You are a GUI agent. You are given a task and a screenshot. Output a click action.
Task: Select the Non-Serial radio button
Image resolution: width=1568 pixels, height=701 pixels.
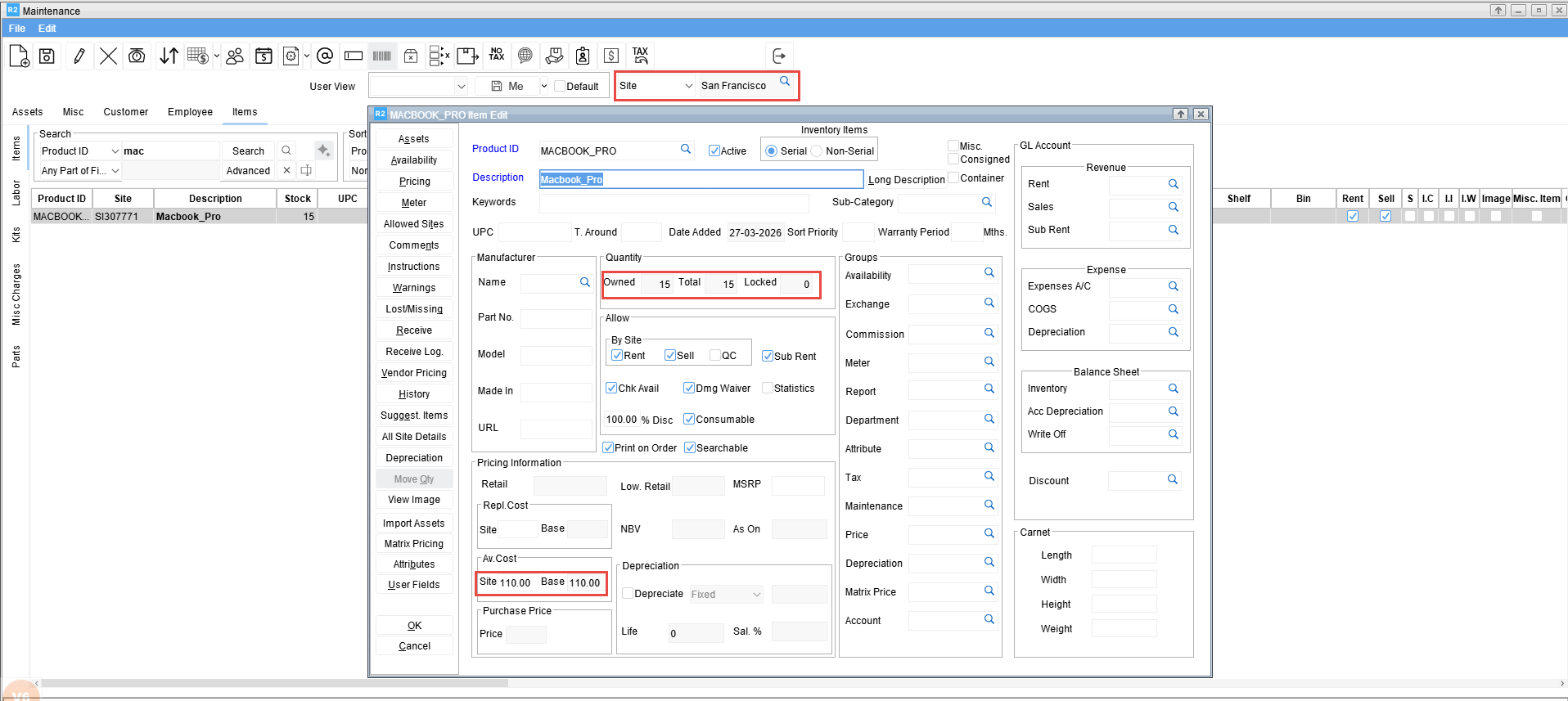tap(817, 151)
